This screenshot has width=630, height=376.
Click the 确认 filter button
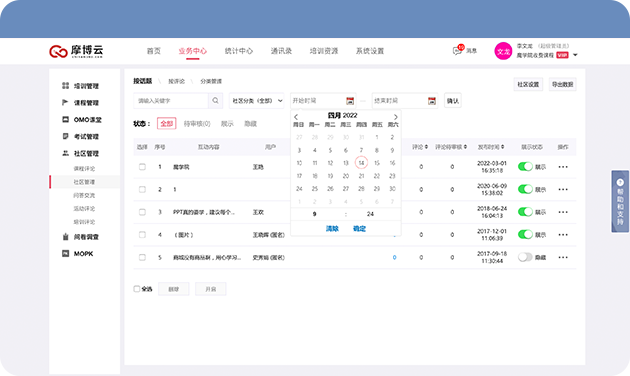pyautogui.click(x=453, y=101)
